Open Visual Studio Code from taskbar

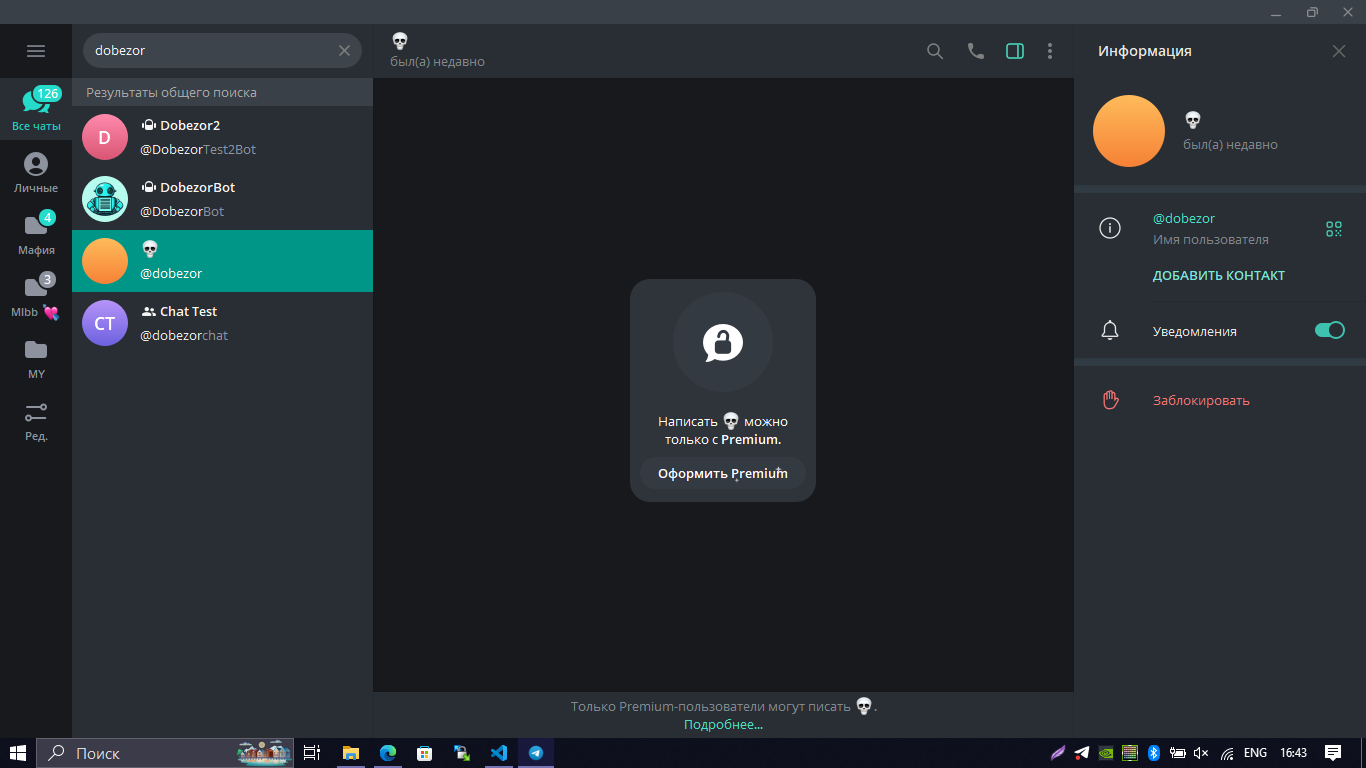coord(499,753)
